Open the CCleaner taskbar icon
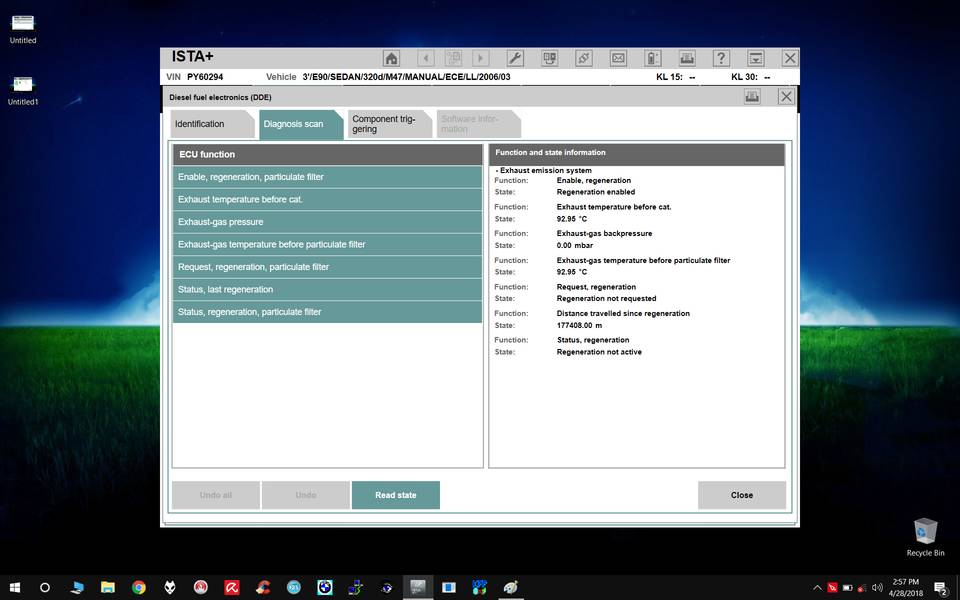This screenshot has width=960, height=600. click(263, 588)
